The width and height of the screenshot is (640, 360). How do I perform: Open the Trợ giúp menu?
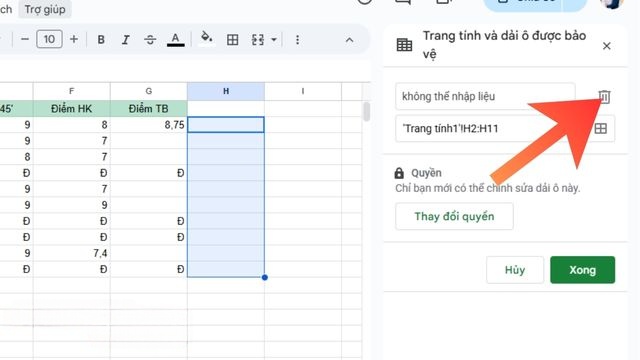(x=45, y=9)
